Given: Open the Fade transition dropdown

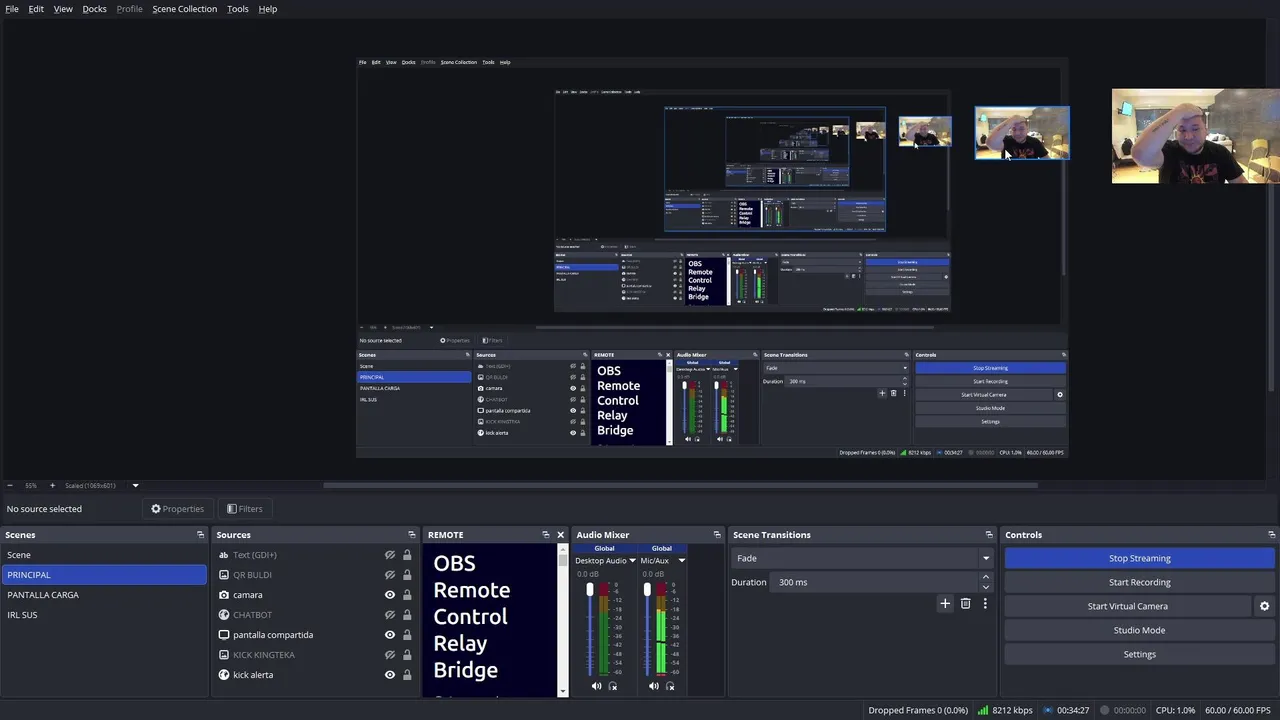Looking at the screenshot, I should 862,558.
